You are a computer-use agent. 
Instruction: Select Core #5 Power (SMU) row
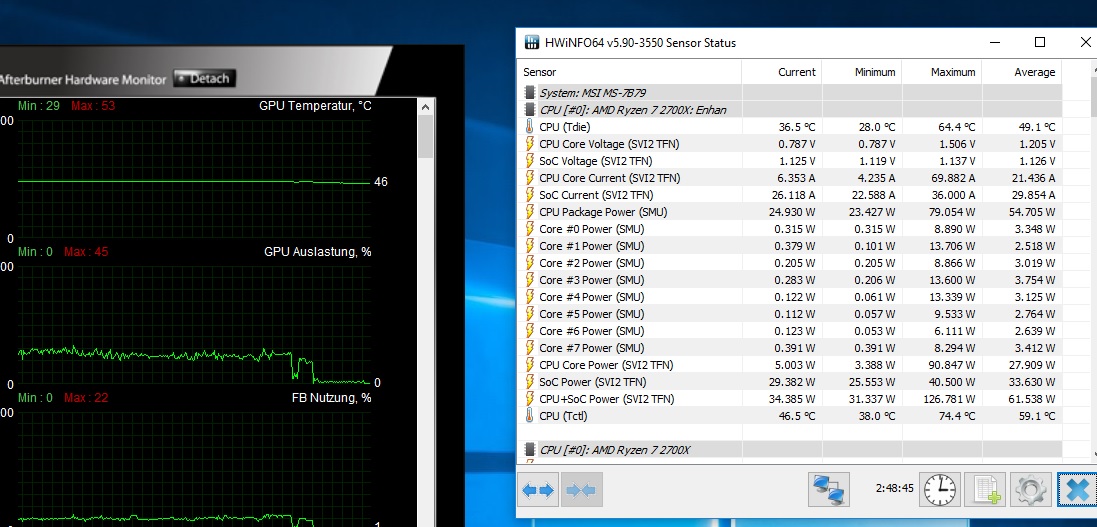(791, 314)
